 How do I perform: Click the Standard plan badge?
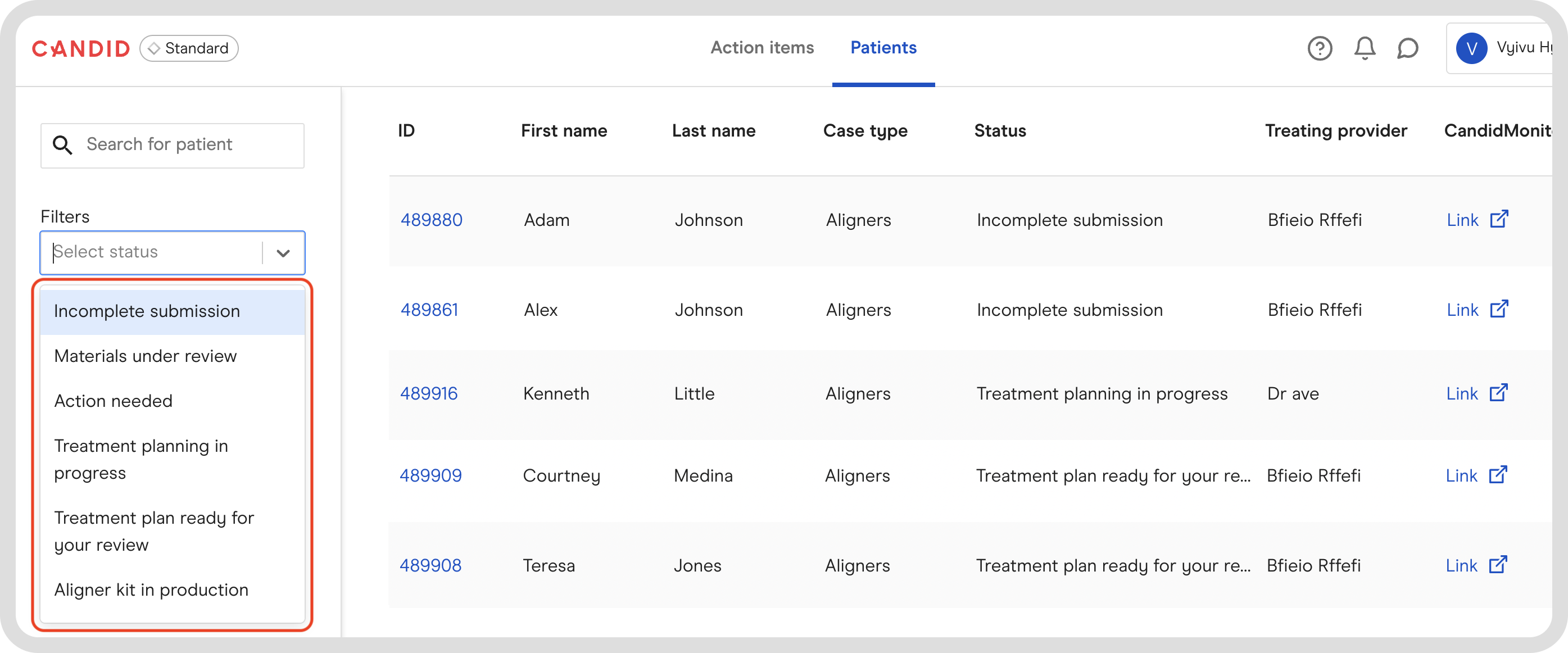pos(189,48)
